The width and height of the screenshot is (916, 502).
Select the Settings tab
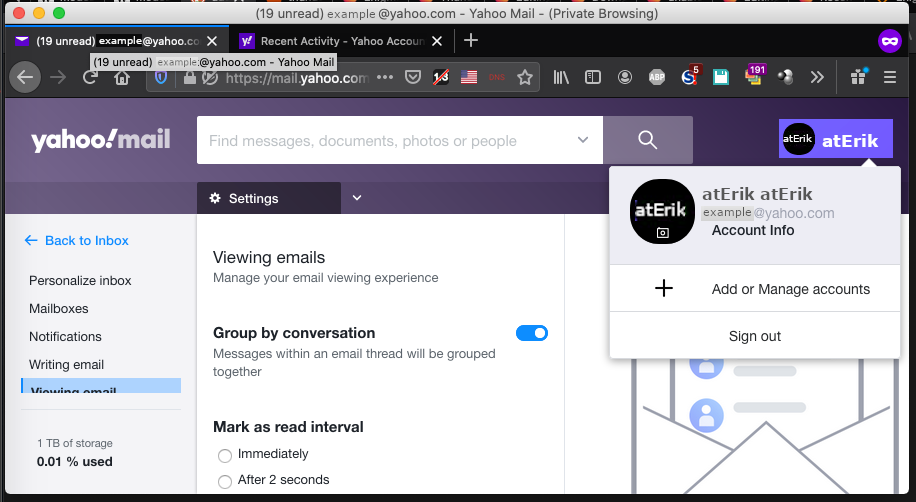click(269, 198)
